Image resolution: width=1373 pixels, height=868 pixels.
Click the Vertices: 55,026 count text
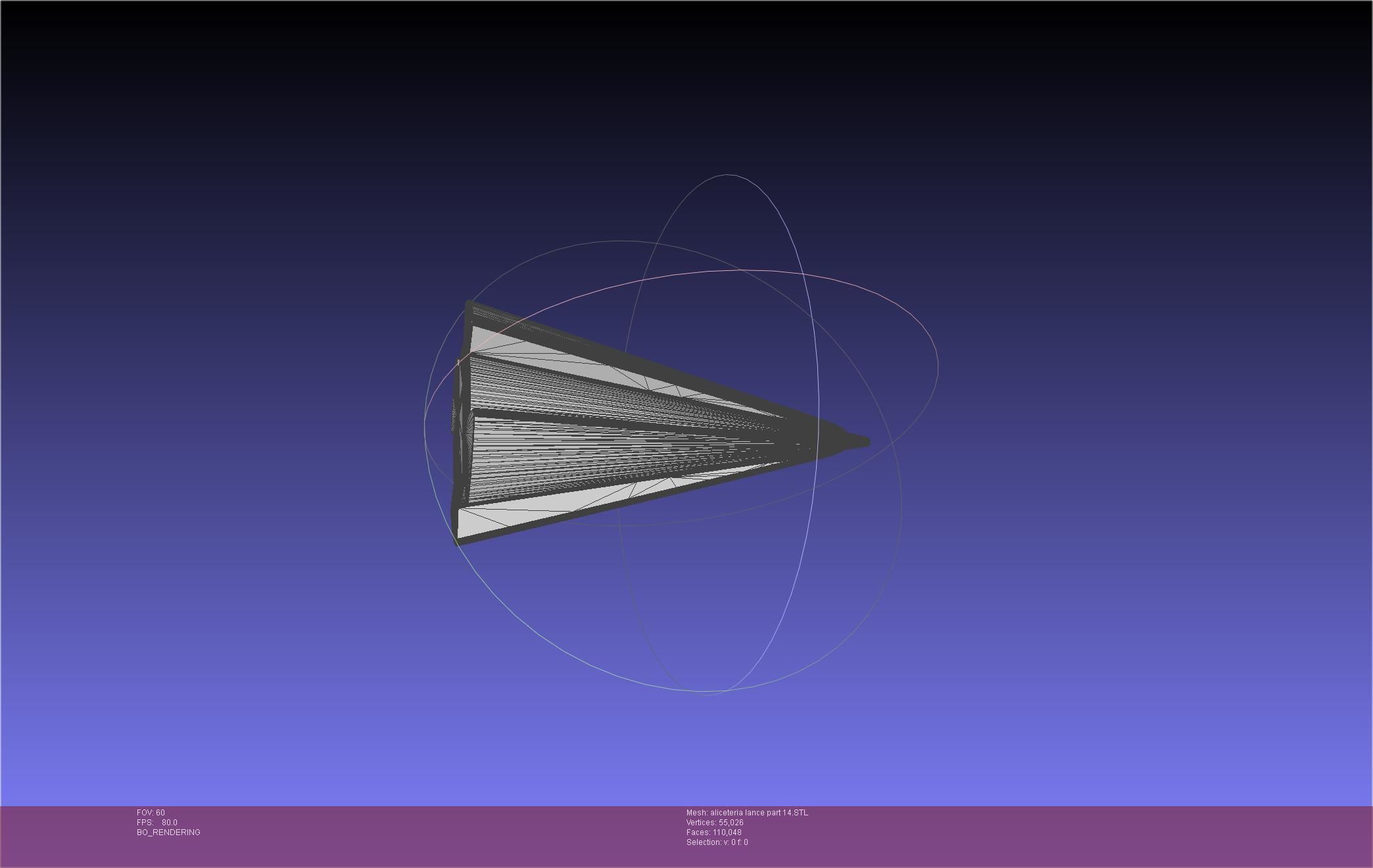(715, 823)
